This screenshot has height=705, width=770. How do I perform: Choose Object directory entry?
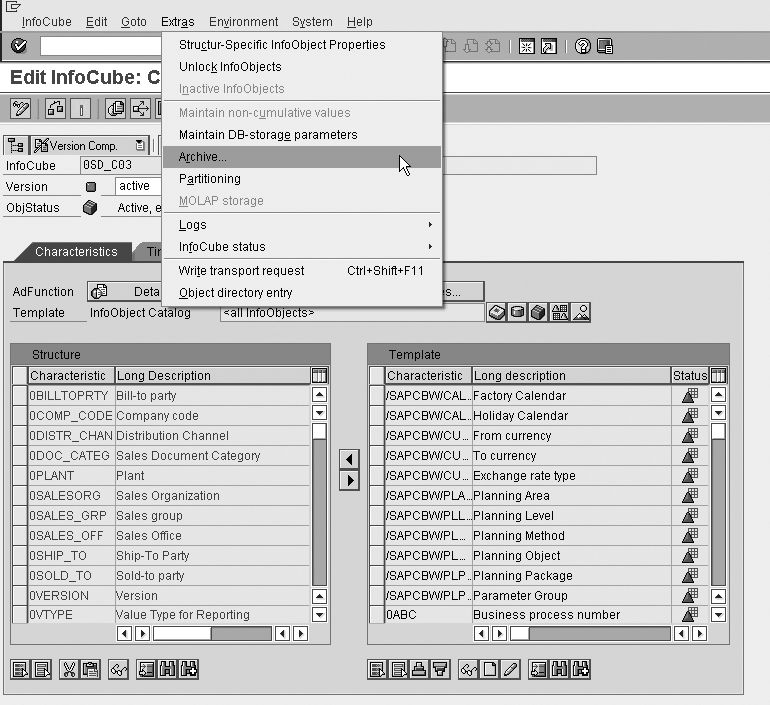(302, 293)
